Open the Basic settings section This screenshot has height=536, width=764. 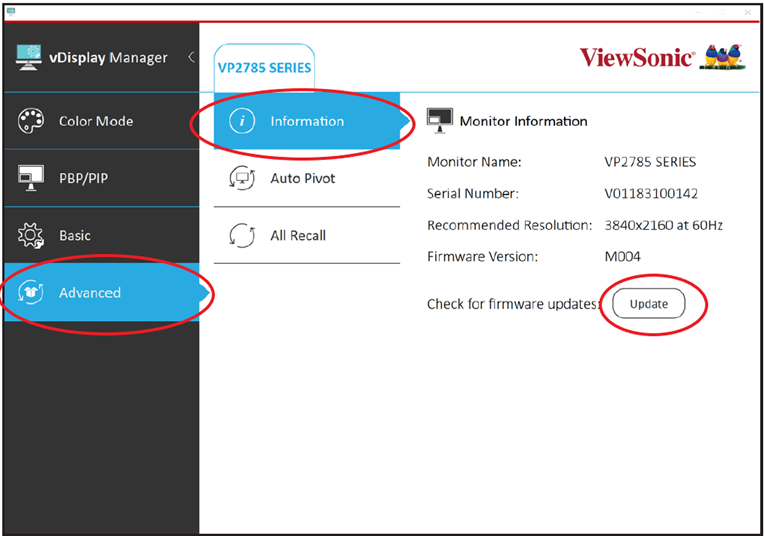point(102,235)
